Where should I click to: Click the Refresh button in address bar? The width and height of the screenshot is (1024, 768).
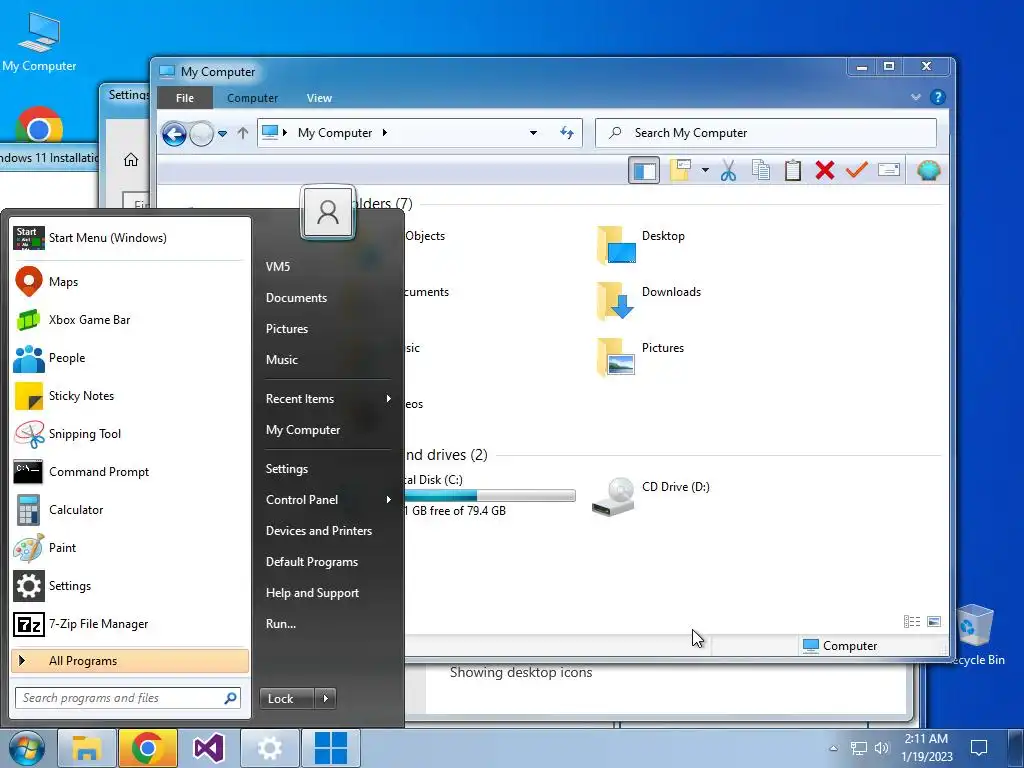point(567,133)
